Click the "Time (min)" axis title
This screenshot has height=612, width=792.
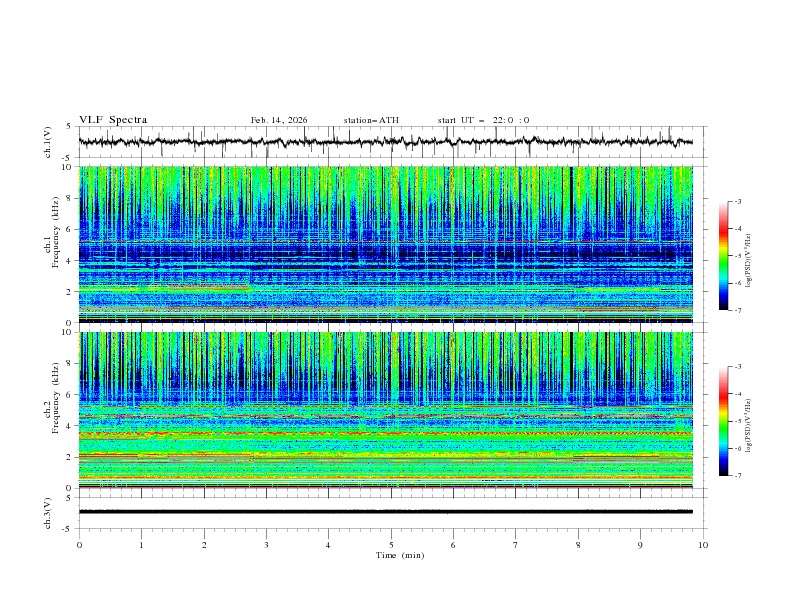coord(400,555)
